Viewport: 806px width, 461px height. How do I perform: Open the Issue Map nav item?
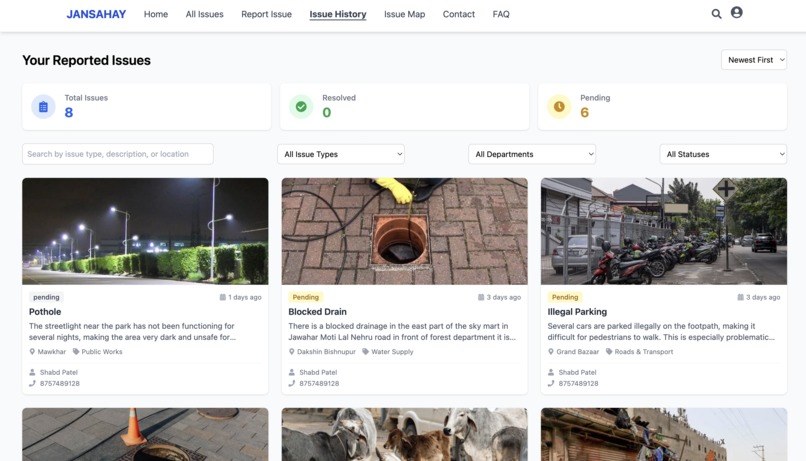(405, 14)
